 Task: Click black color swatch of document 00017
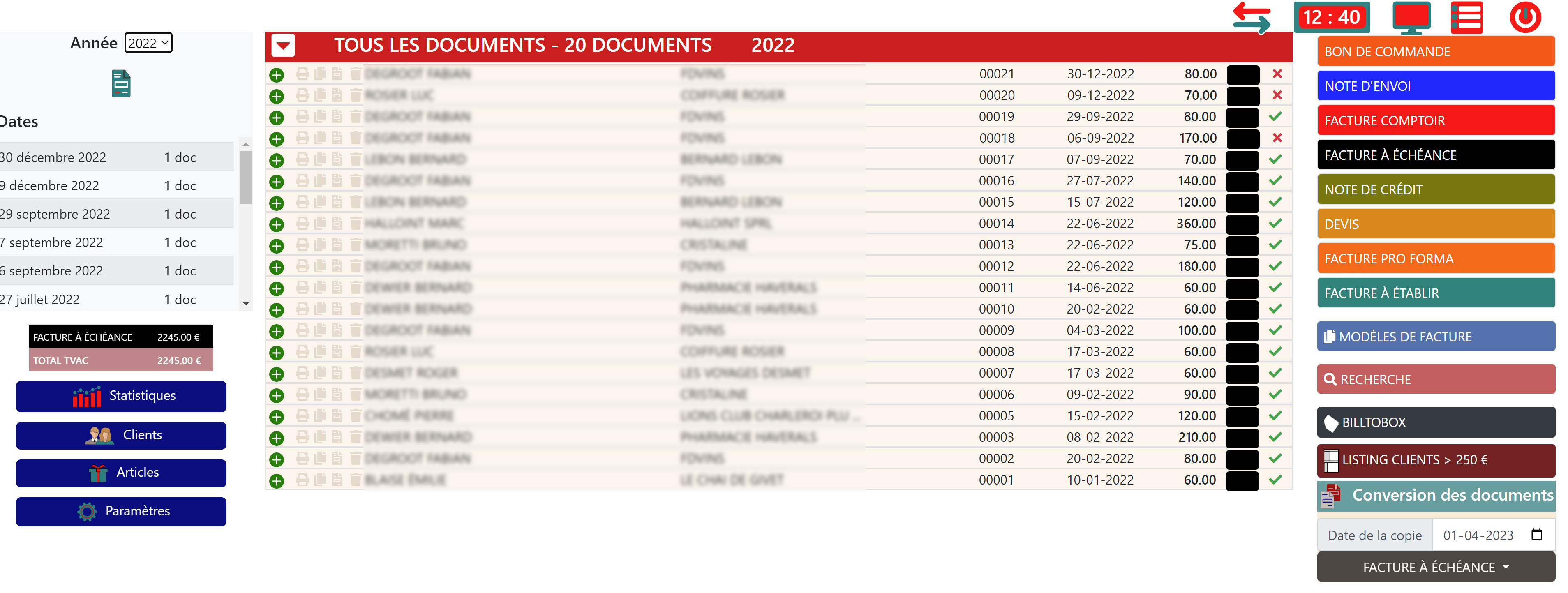coord(1242,160)
